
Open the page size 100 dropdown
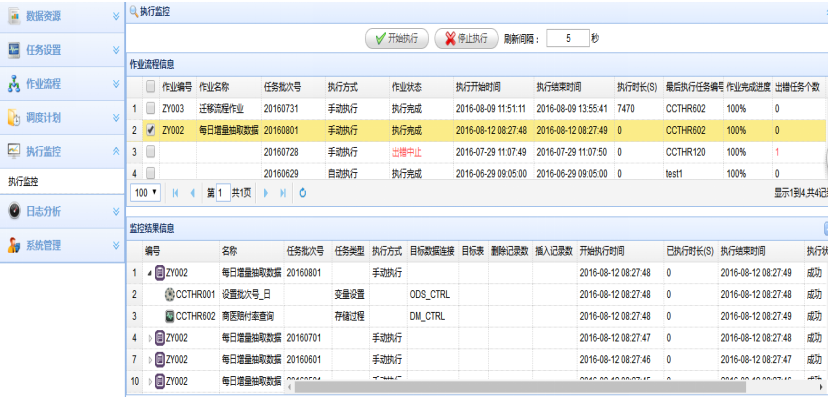tap(146, 193)
